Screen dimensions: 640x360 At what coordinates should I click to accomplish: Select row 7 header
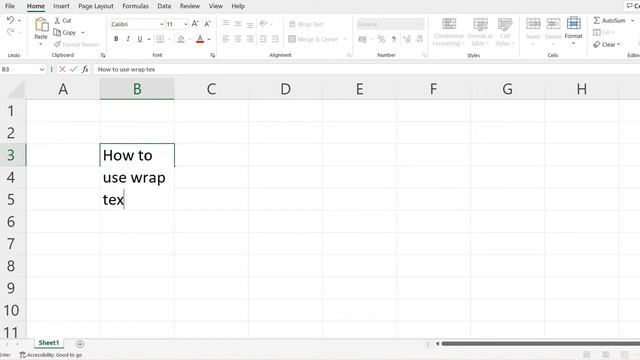[12, 244]
